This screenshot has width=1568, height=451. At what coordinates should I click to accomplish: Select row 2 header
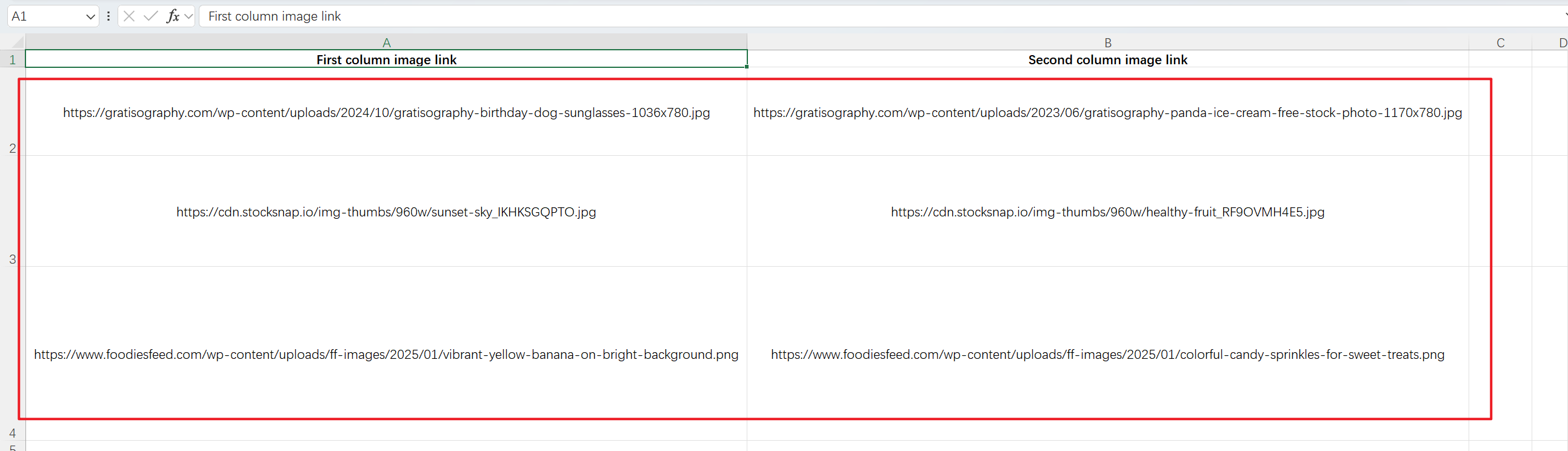click(x=12, y=112)
